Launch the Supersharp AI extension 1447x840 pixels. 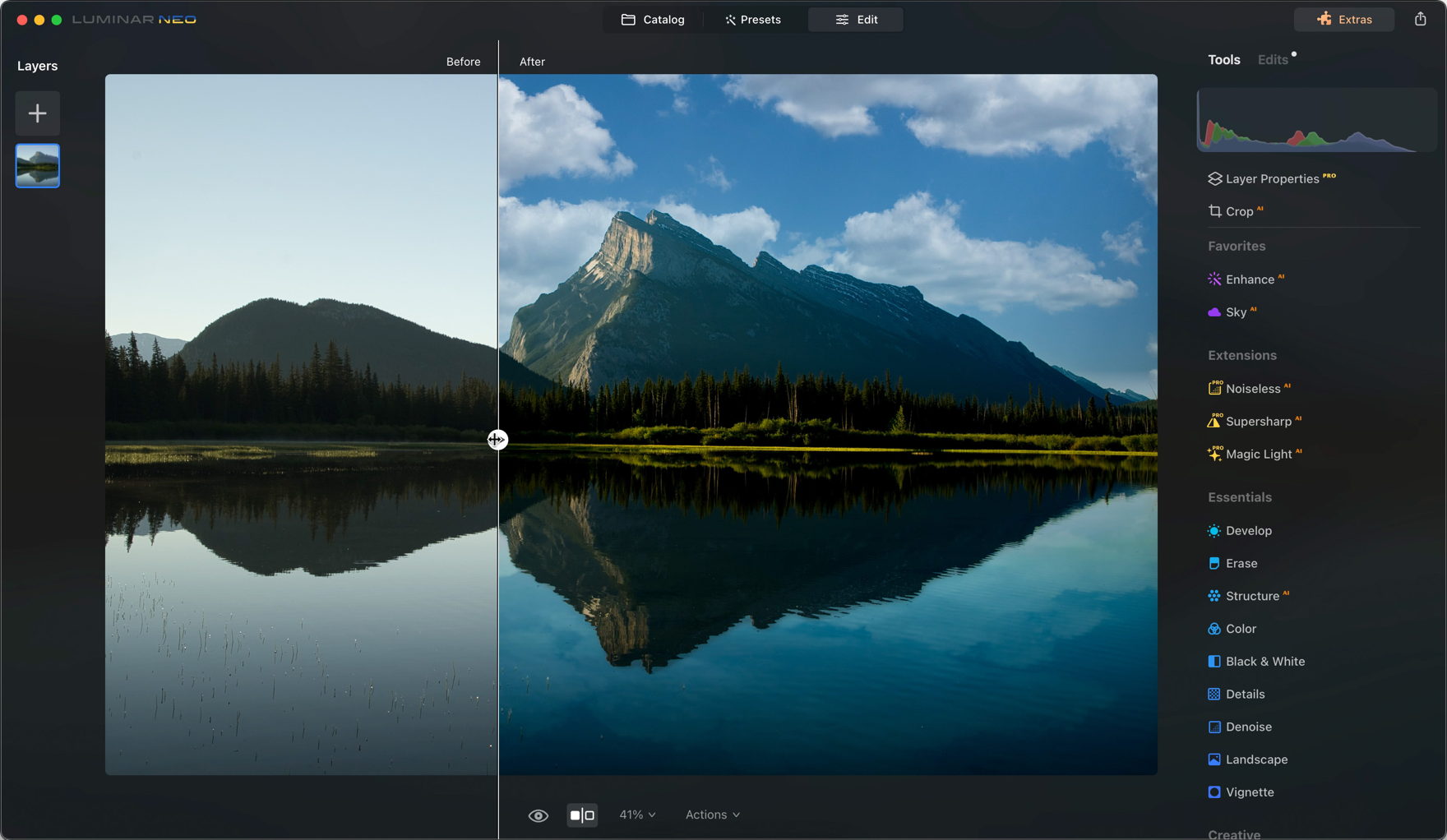1258,422
